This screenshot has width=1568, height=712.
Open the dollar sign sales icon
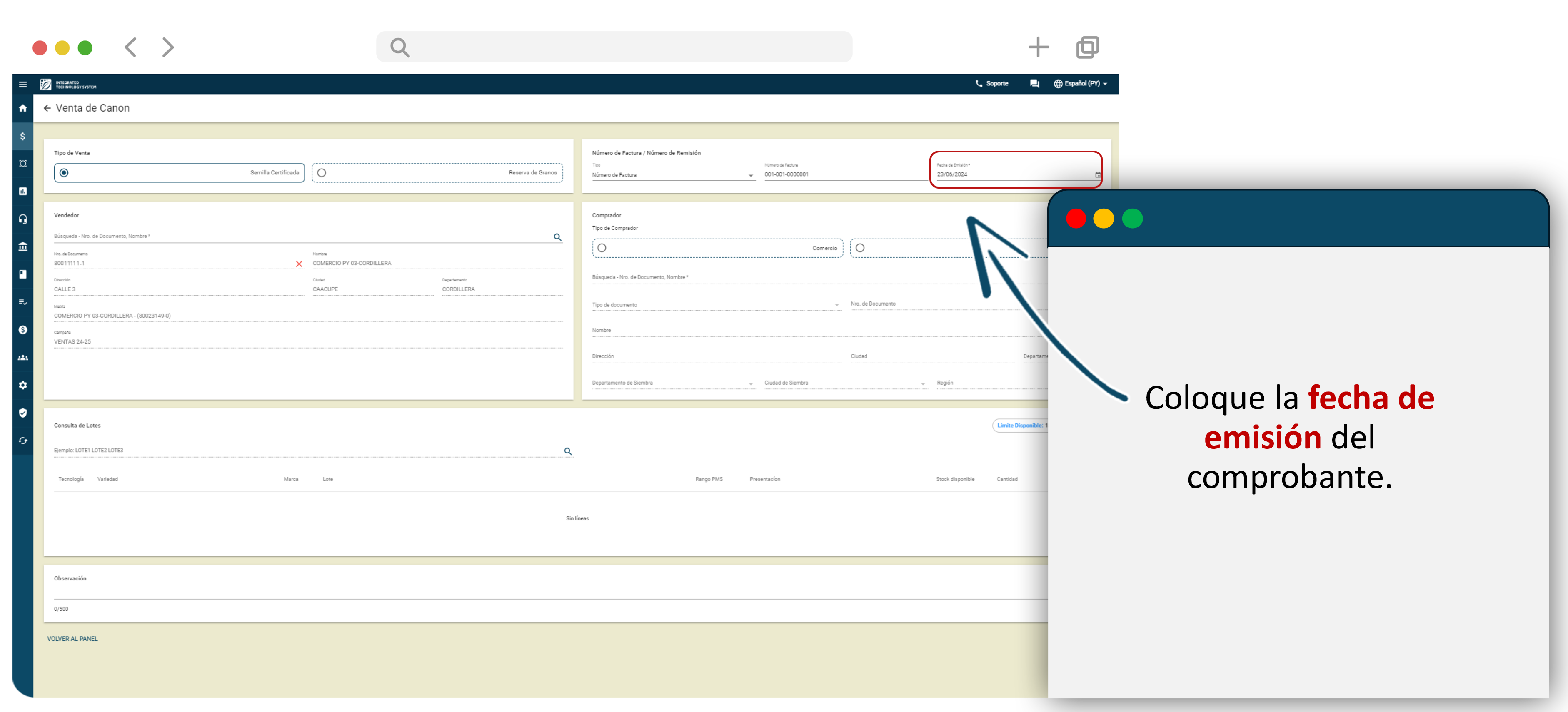[x=22, y=136]
